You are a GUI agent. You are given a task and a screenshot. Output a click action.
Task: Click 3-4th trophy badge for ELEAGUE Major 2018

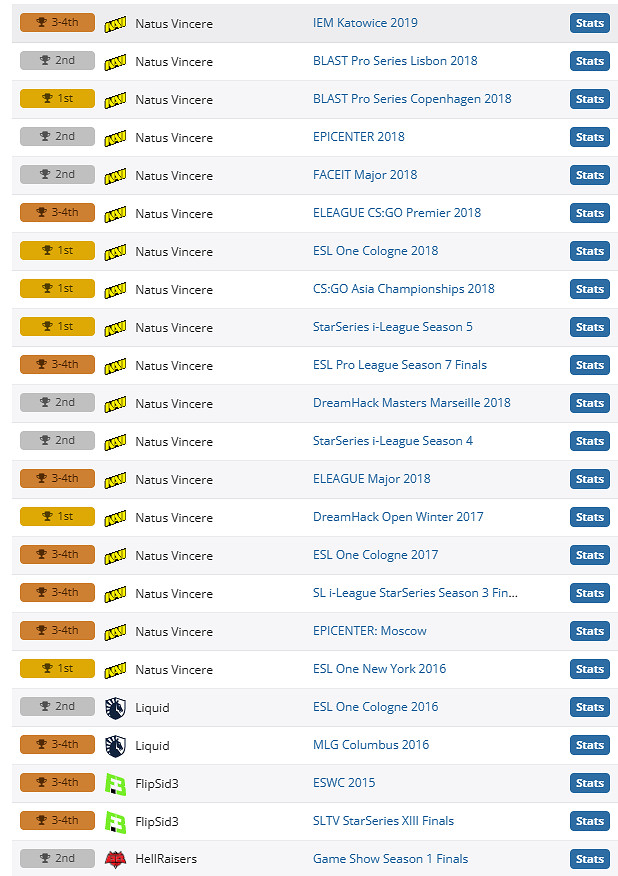pos(57,479)
